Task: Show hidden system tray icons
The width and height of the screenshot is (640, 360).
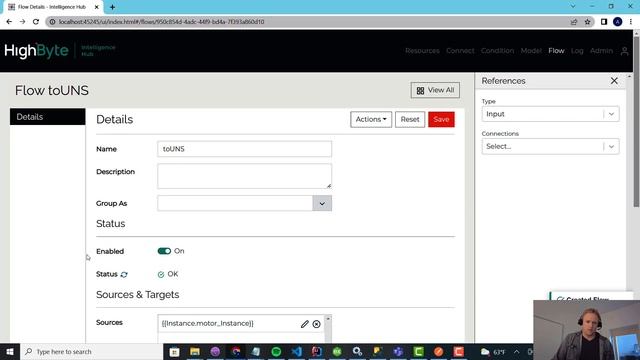Action: (517, 351)
